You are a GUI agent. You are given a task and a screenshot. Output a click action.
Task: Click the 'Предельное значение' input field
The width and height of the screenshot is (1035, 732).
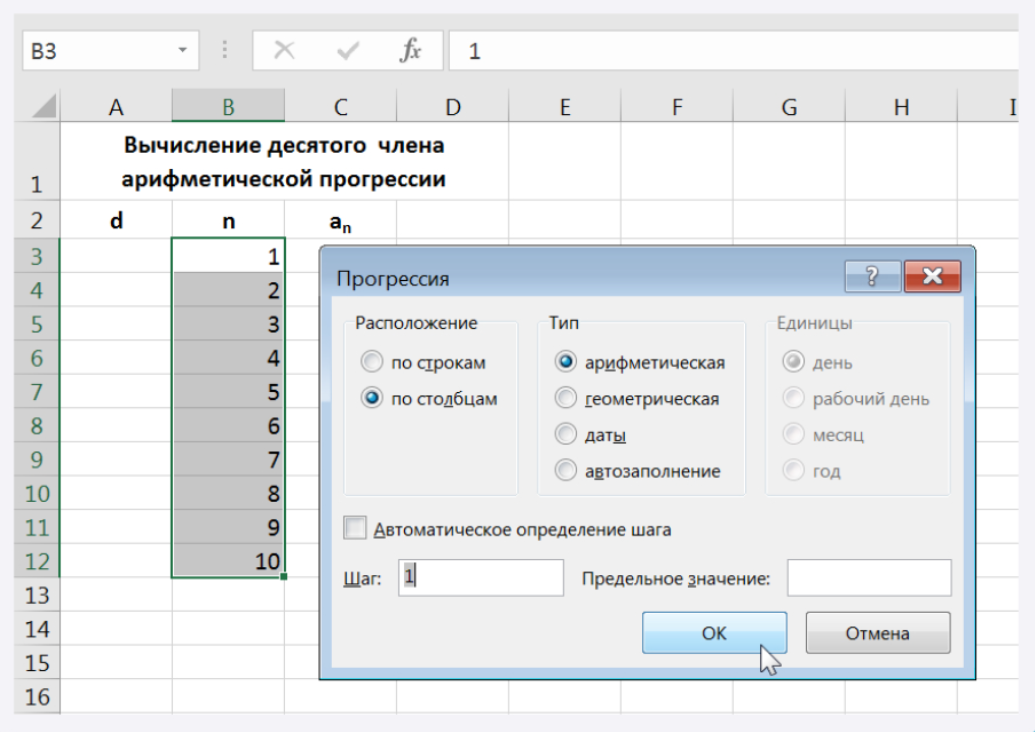point(868,578)
